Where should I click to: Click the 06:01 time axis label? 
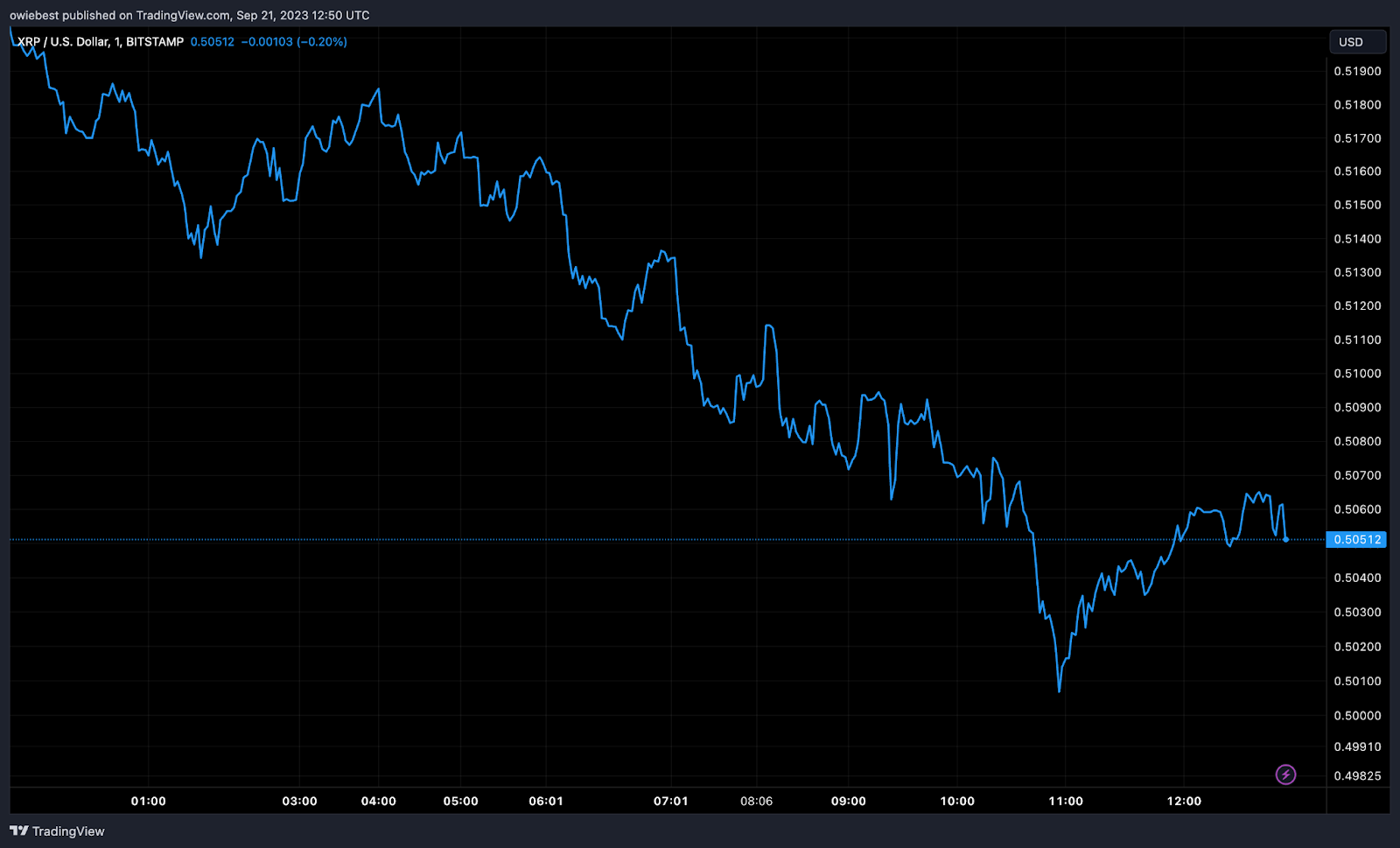coord(546,801)
